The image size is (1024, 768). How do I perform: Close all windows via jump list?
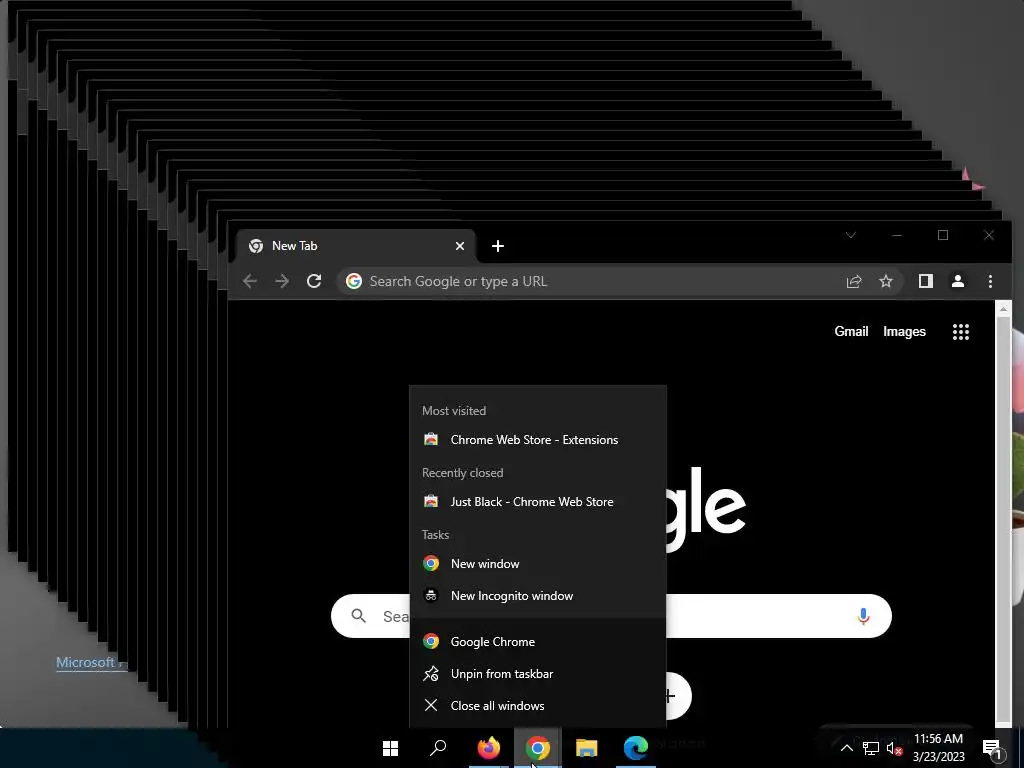(x=537, y=705)
